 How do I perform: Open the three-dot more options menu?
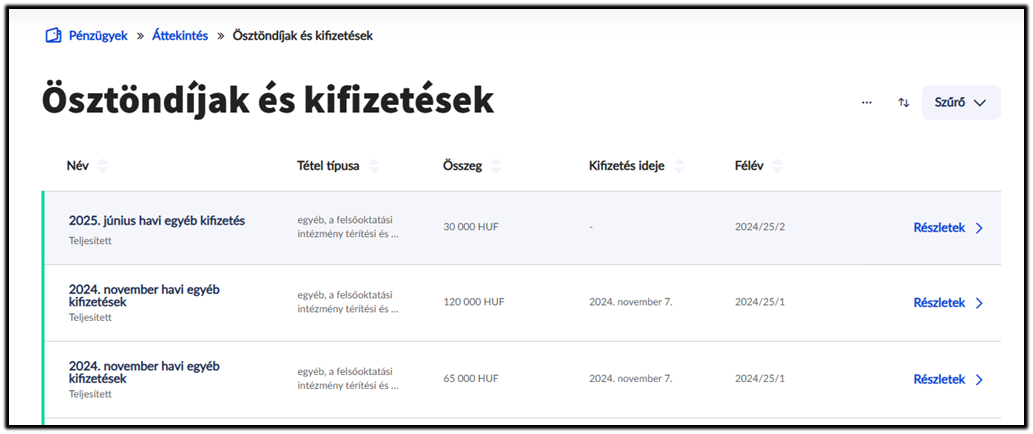[867, 102]
